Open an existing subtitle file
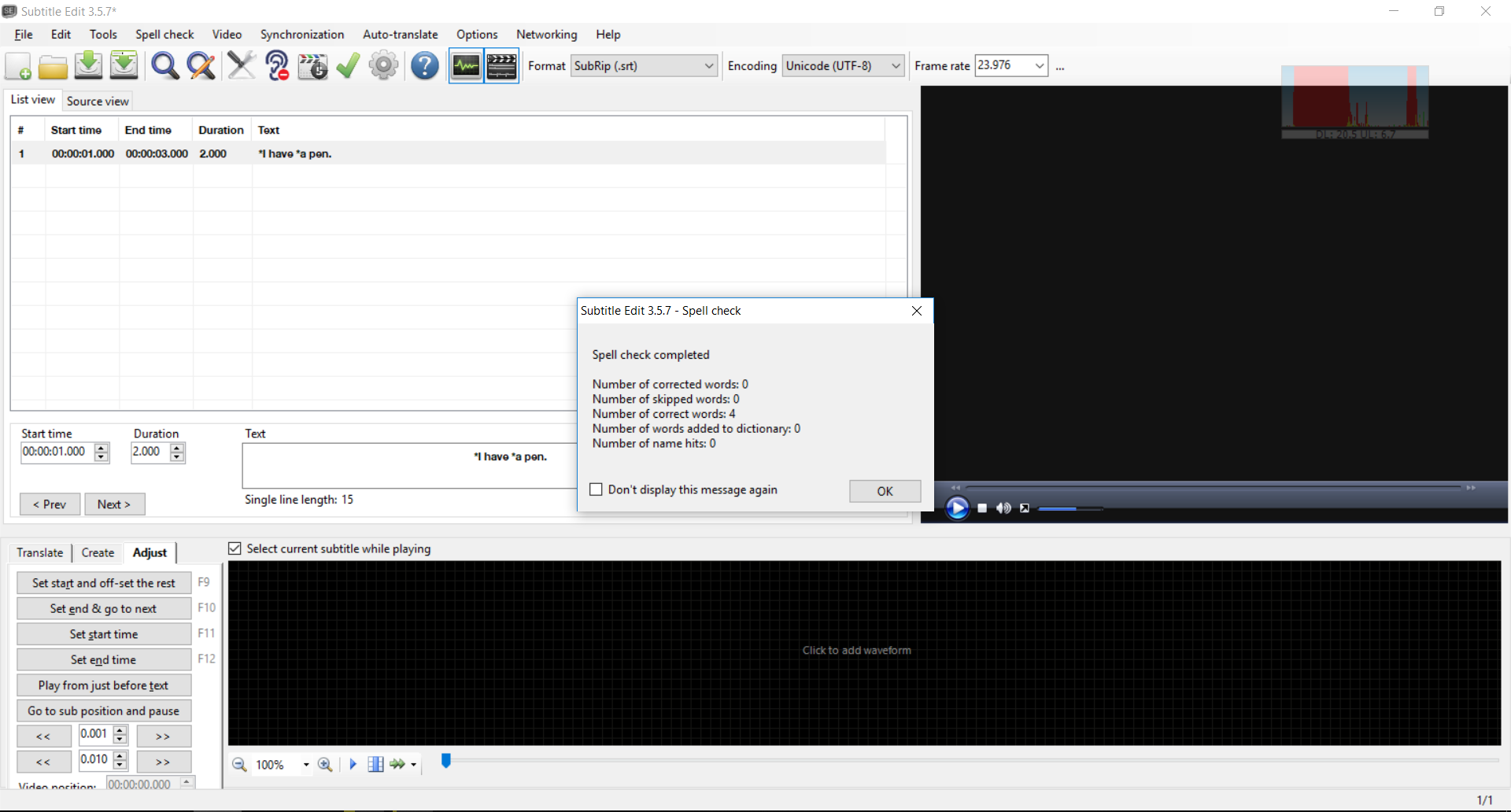The height and width of the screenshot is (812, 1511). [x=53, y=65]
